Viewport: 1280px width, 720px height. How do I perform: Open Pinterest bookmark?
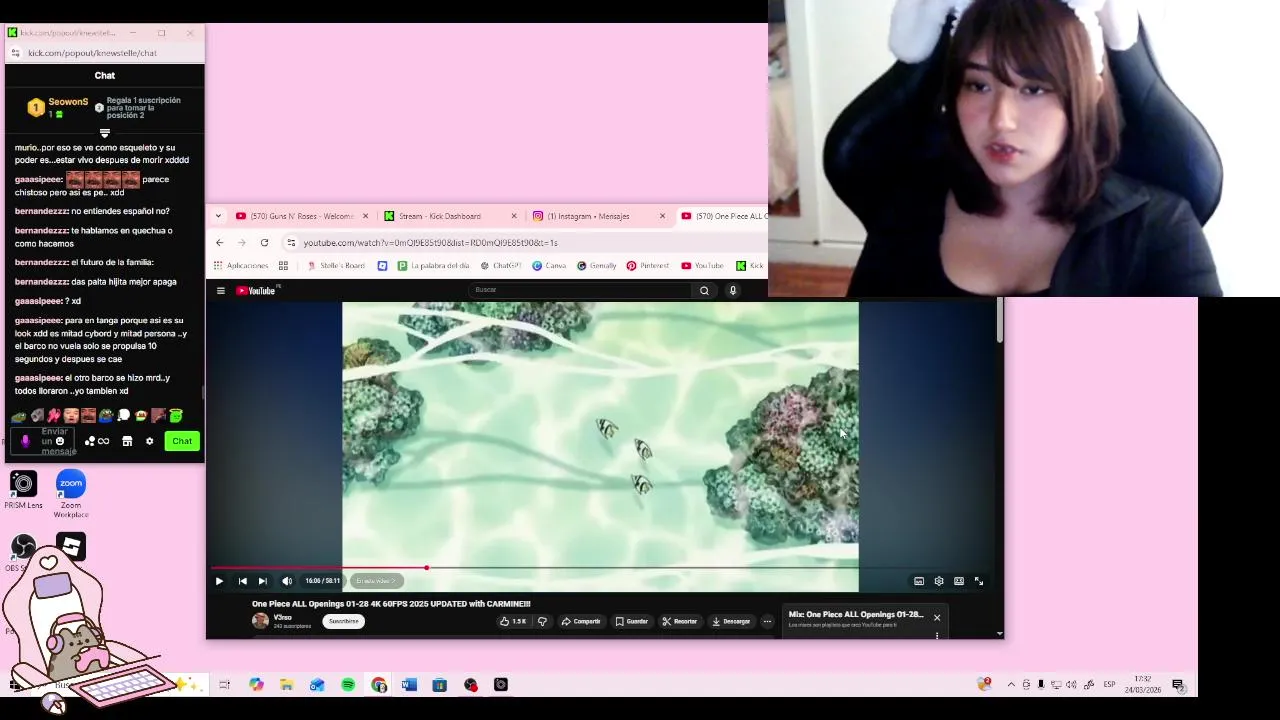(x=648, y=266)
